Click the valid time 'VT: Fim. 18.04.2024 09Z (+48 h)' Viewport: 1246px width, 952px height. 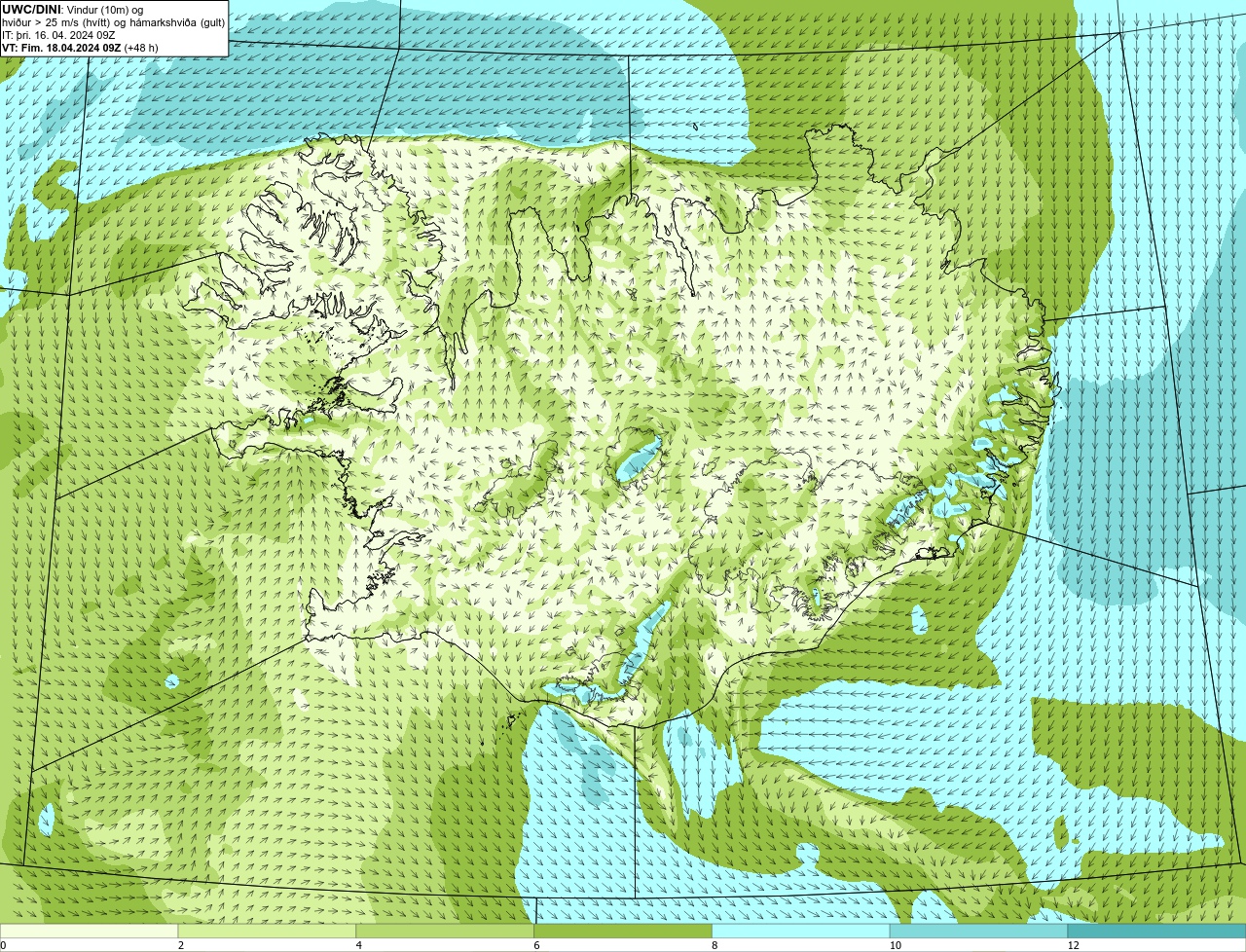coord(80,47)
